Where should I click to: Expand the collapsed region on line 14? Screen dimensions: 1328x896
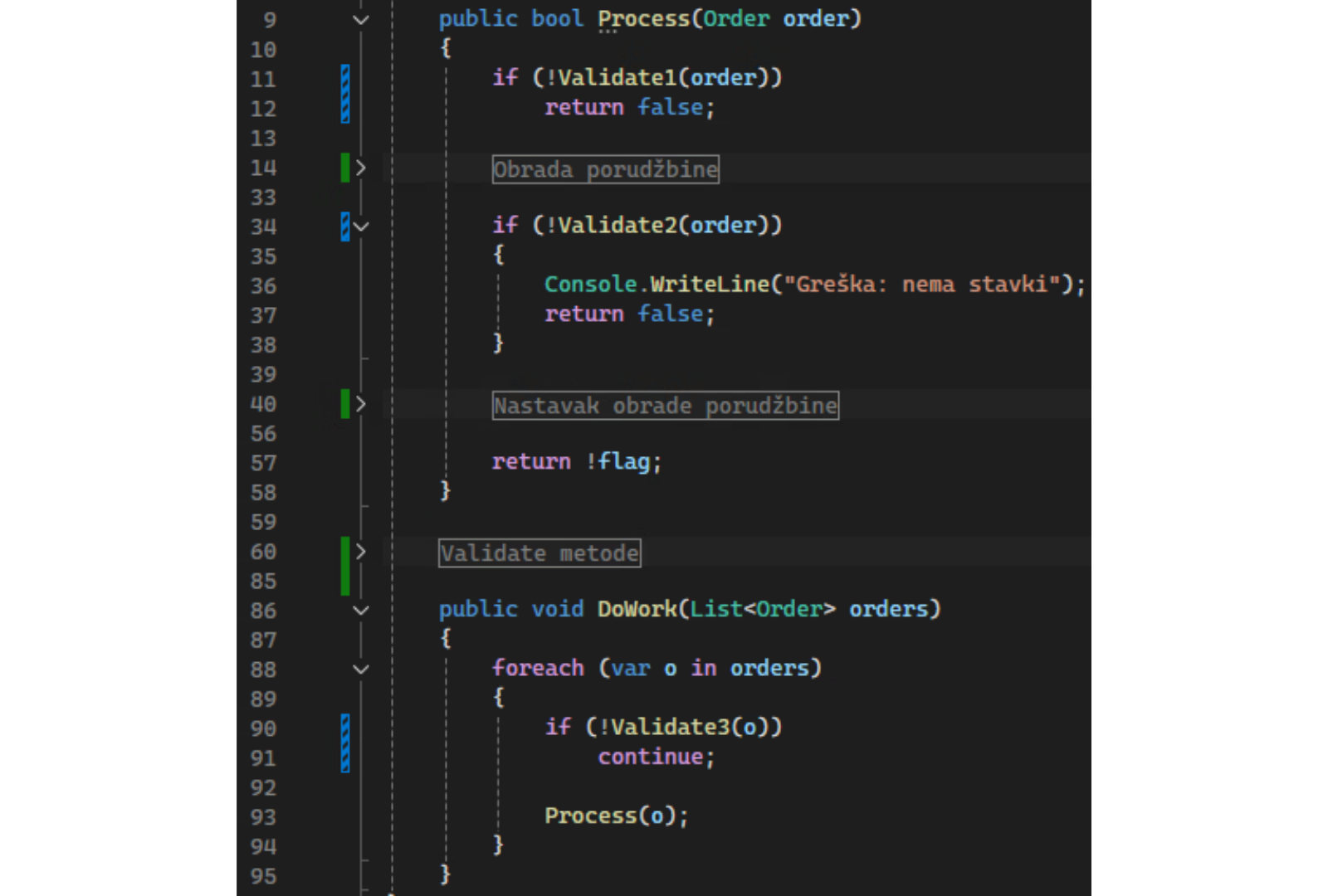pos(361,168)
